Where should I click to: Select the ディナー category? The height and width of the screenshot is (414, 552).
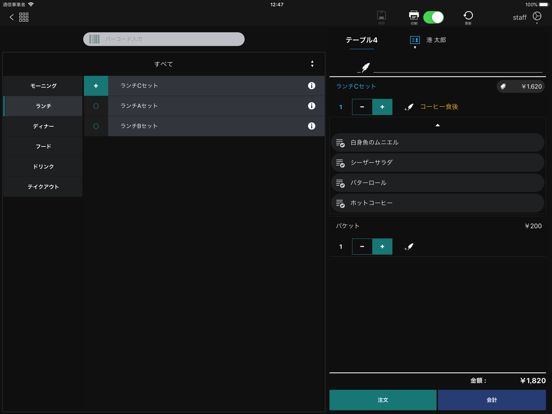pos(43,126)
